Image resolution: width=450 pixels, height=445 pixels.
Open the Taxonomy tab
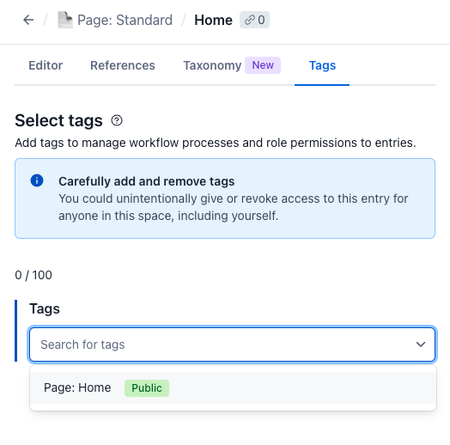coord(212,65)
